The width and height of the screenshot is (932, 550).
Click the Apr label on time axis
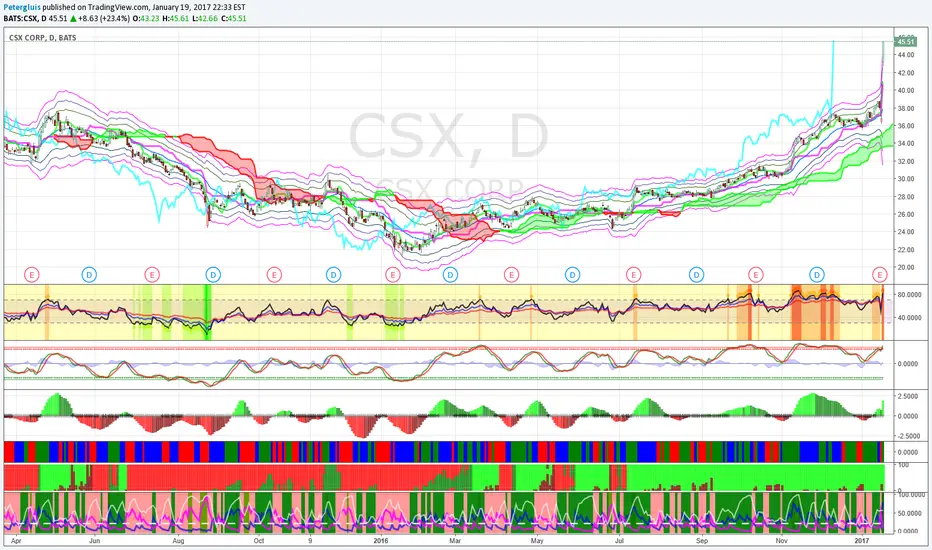pos(17,541)
